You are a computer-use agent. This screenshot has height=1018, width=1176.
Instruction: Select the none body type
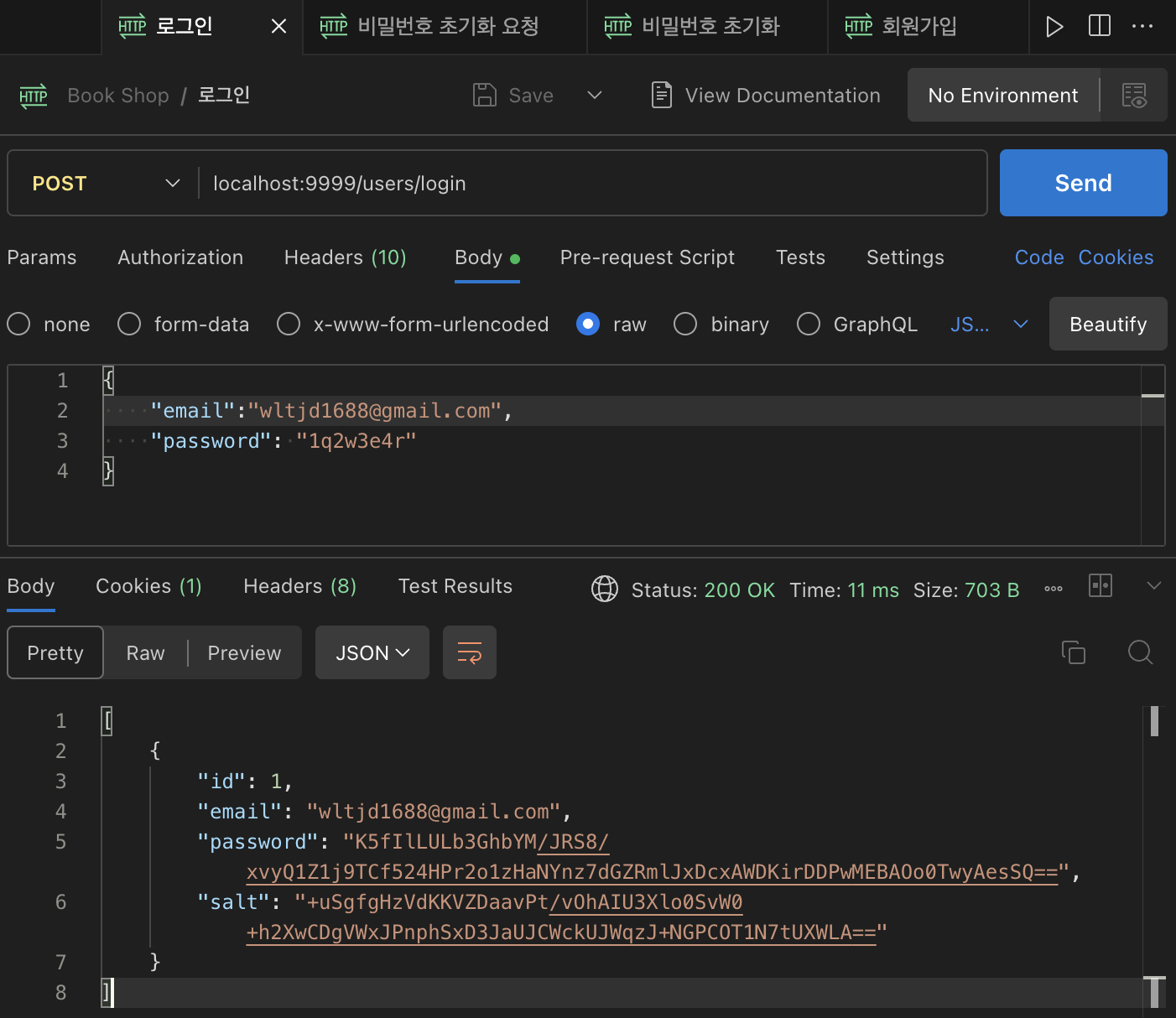click(19, 324)
